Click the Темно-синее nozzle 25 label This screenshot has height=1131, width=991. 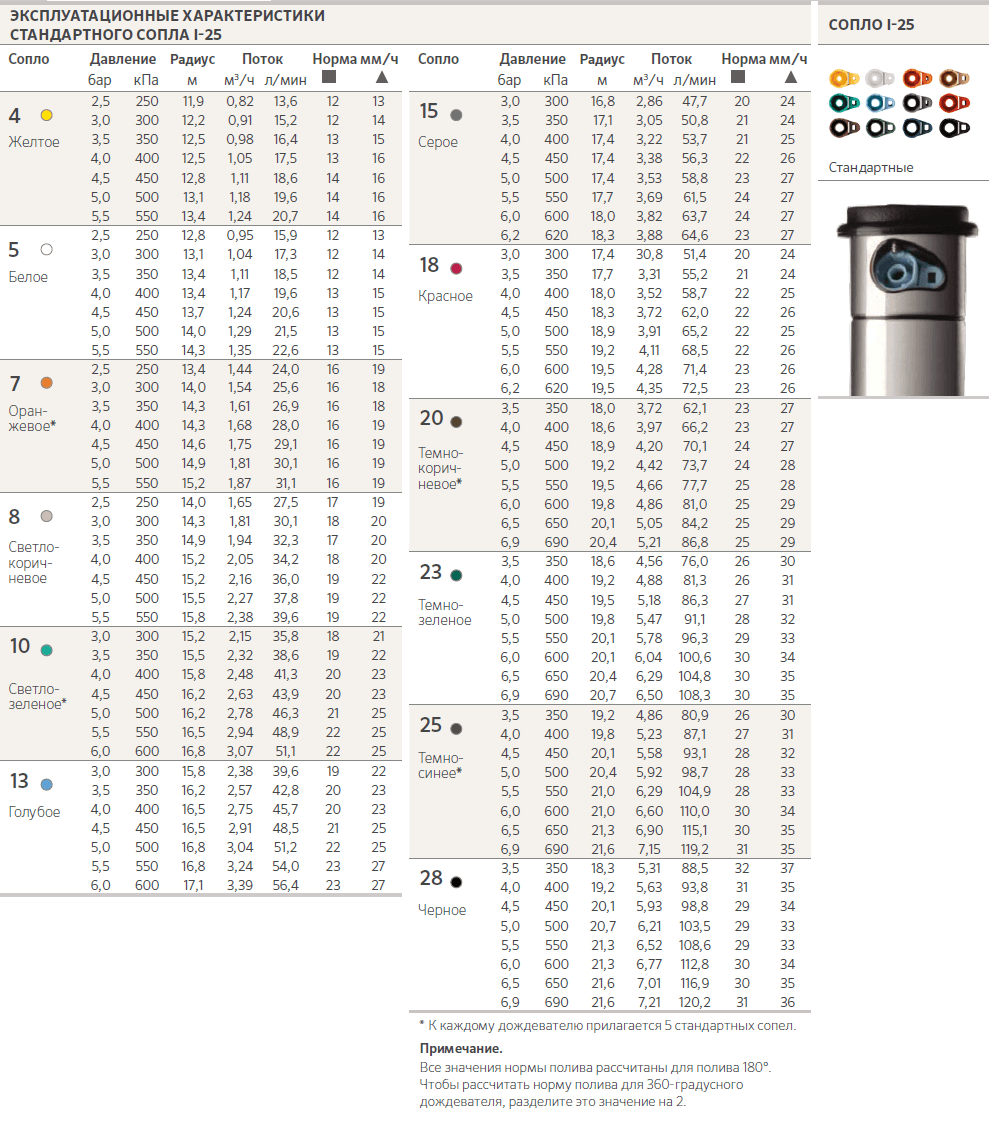coord(441,765)
